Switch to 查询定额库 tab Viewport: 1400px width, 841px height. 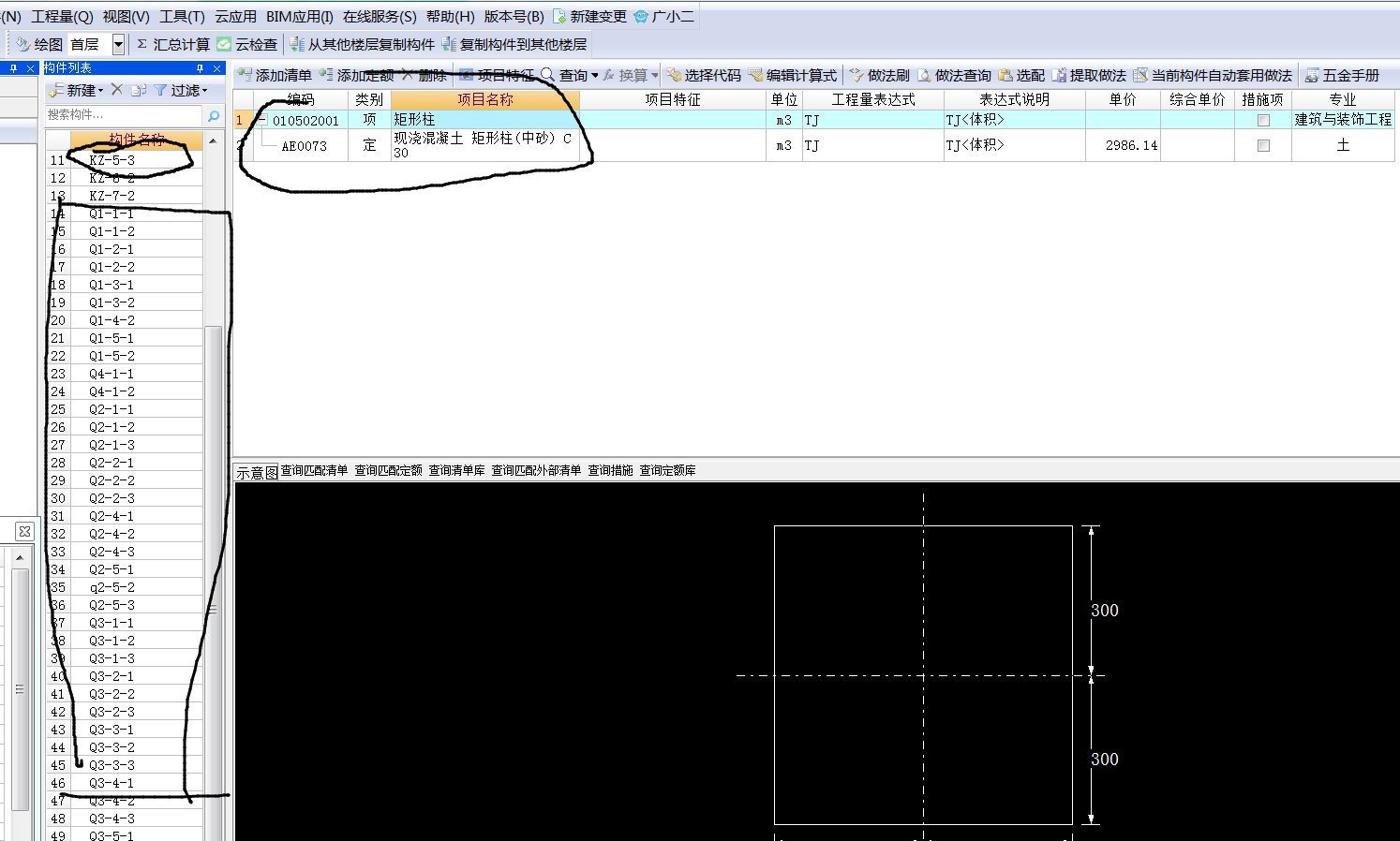[667, 471]
